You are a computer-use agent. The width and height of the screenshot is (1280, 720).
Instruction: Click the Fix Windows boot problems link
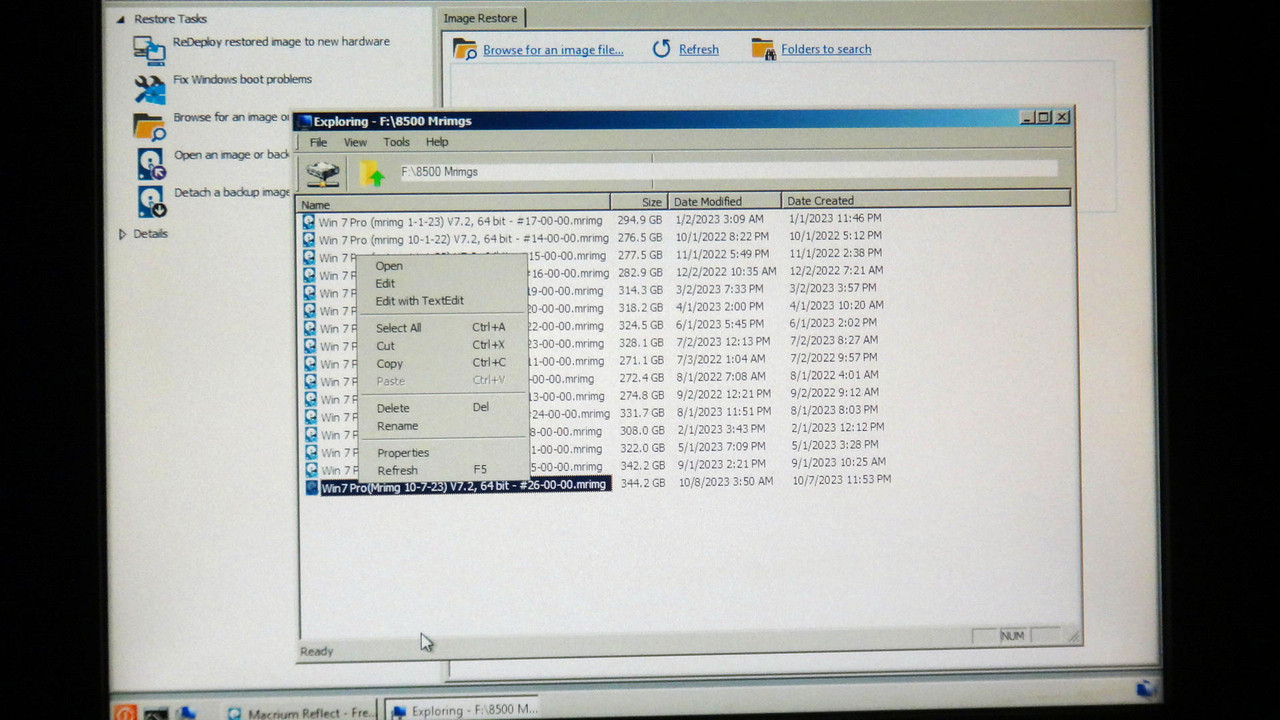coord(242,79)
